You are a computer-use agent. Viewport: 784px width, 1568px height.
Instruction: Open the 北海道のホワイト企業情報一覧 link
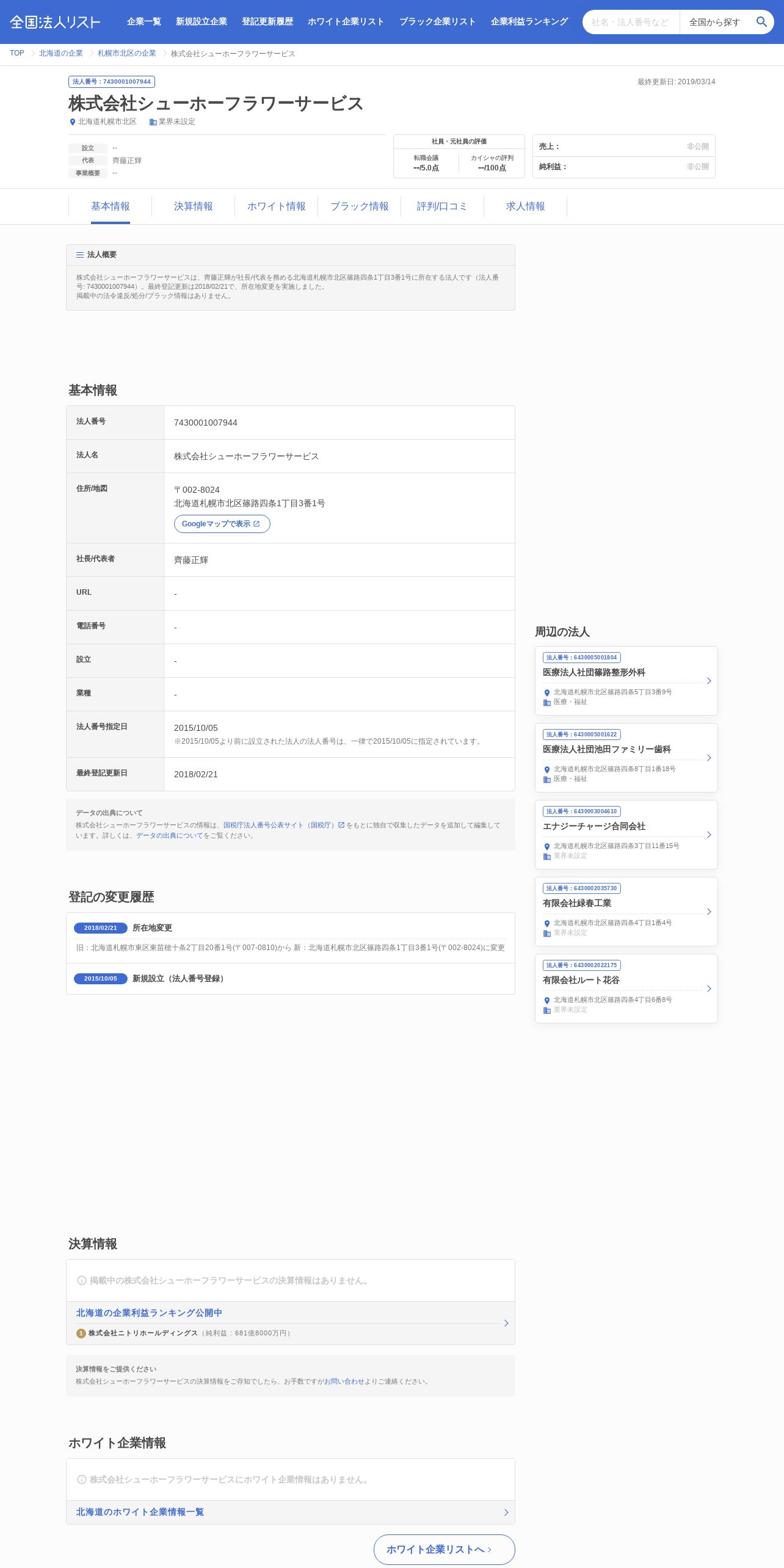[140, 1512]
